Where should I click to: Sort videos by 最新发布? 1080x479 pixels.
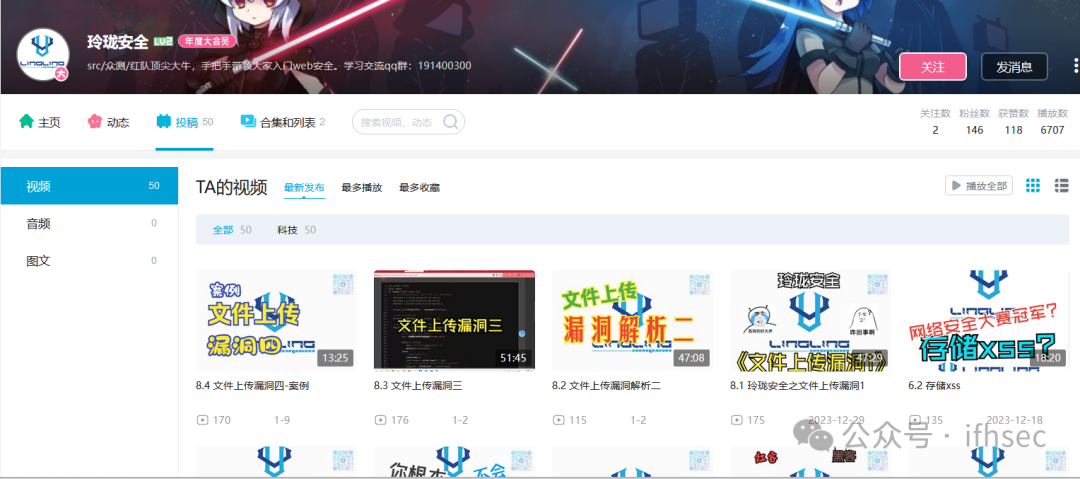[304, 187]
